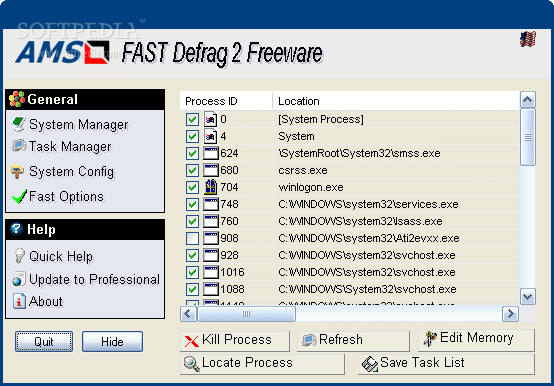Click the window icon for process 928
The height and width of the screenshot is (386, 554).
[211, 255]
